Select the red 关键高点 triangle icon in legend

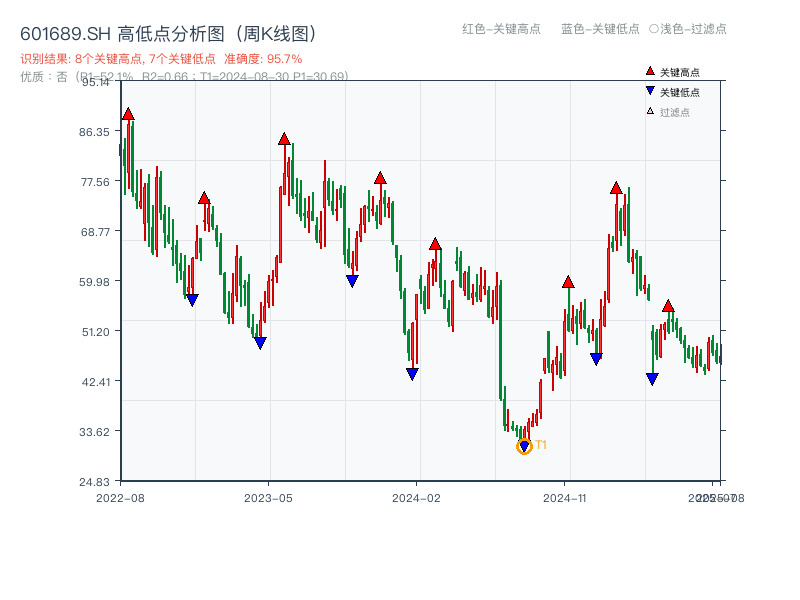(x=650, y=70)
